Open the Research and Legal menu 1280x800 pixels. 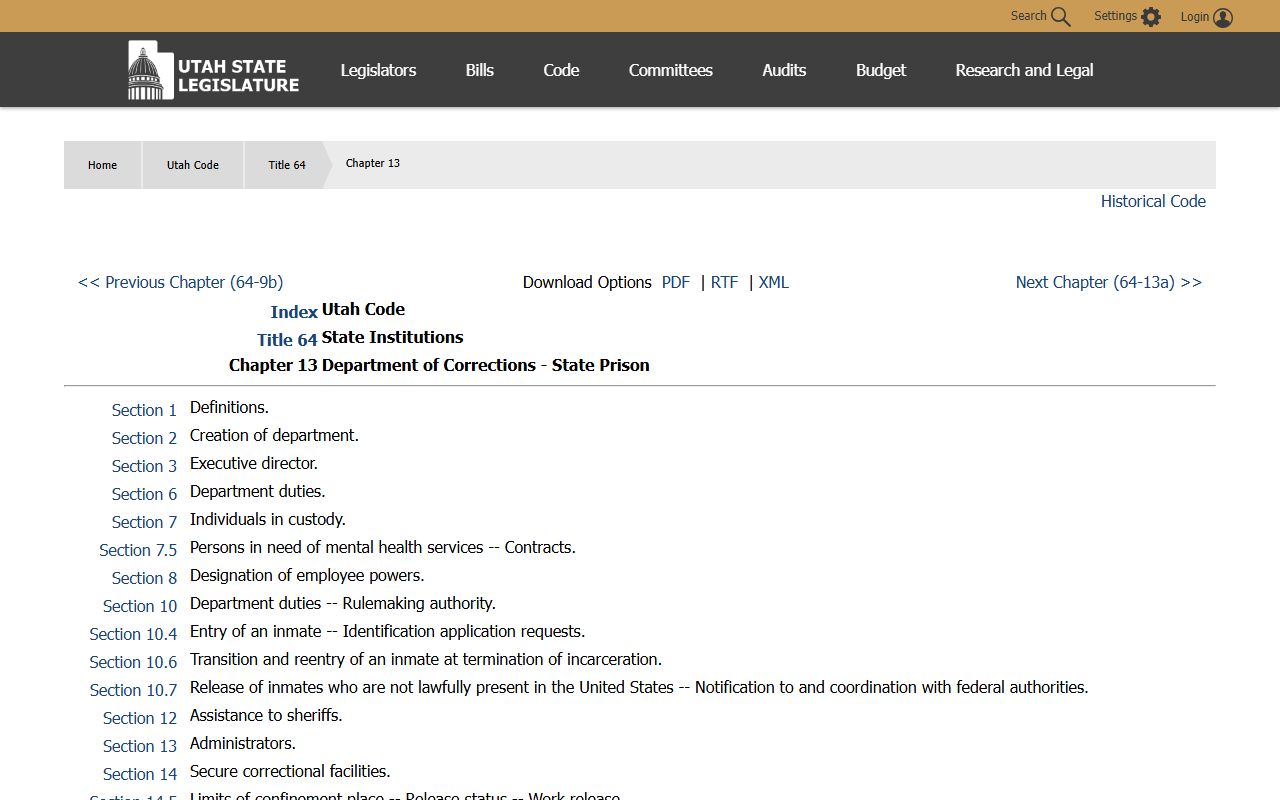click(1024, 70)
